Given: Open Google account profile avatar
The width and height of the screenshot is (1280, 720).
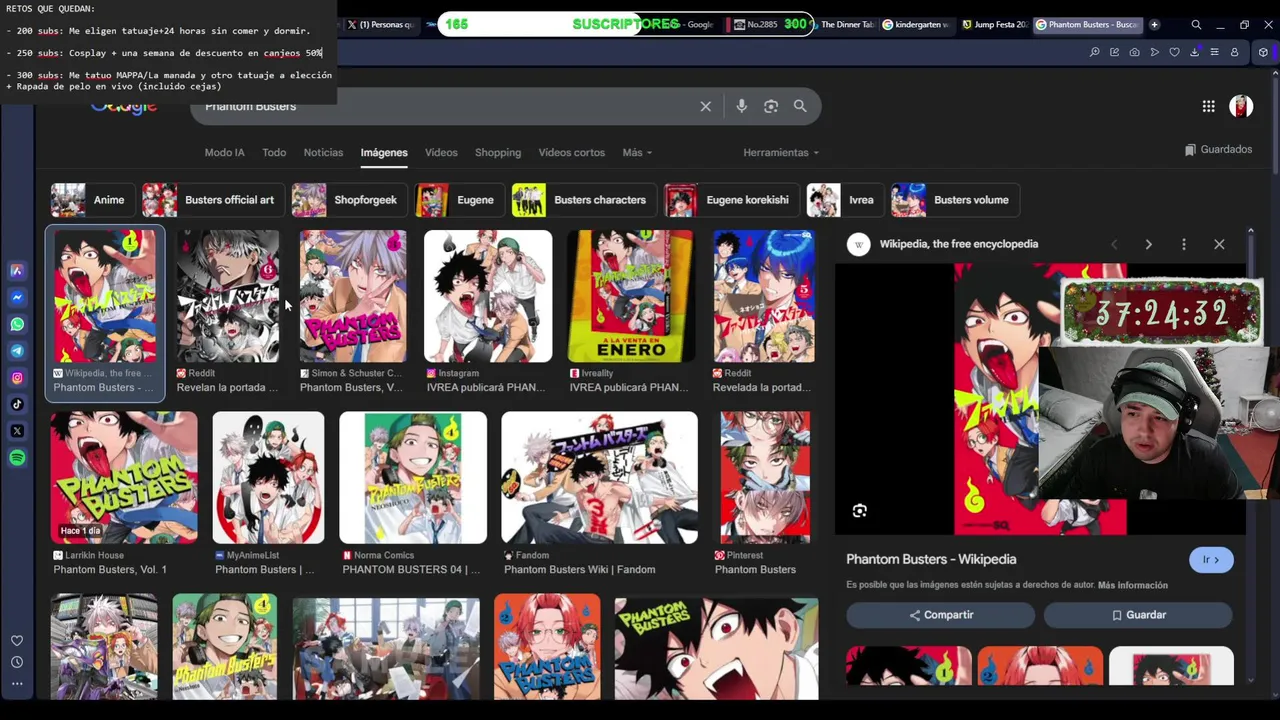Looking at the screenshot, I should (1241, 106).
